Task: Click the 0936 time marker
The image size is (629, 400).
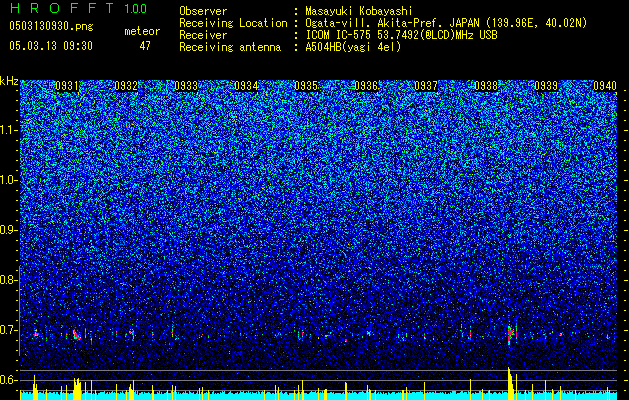Action: (366, 86)
